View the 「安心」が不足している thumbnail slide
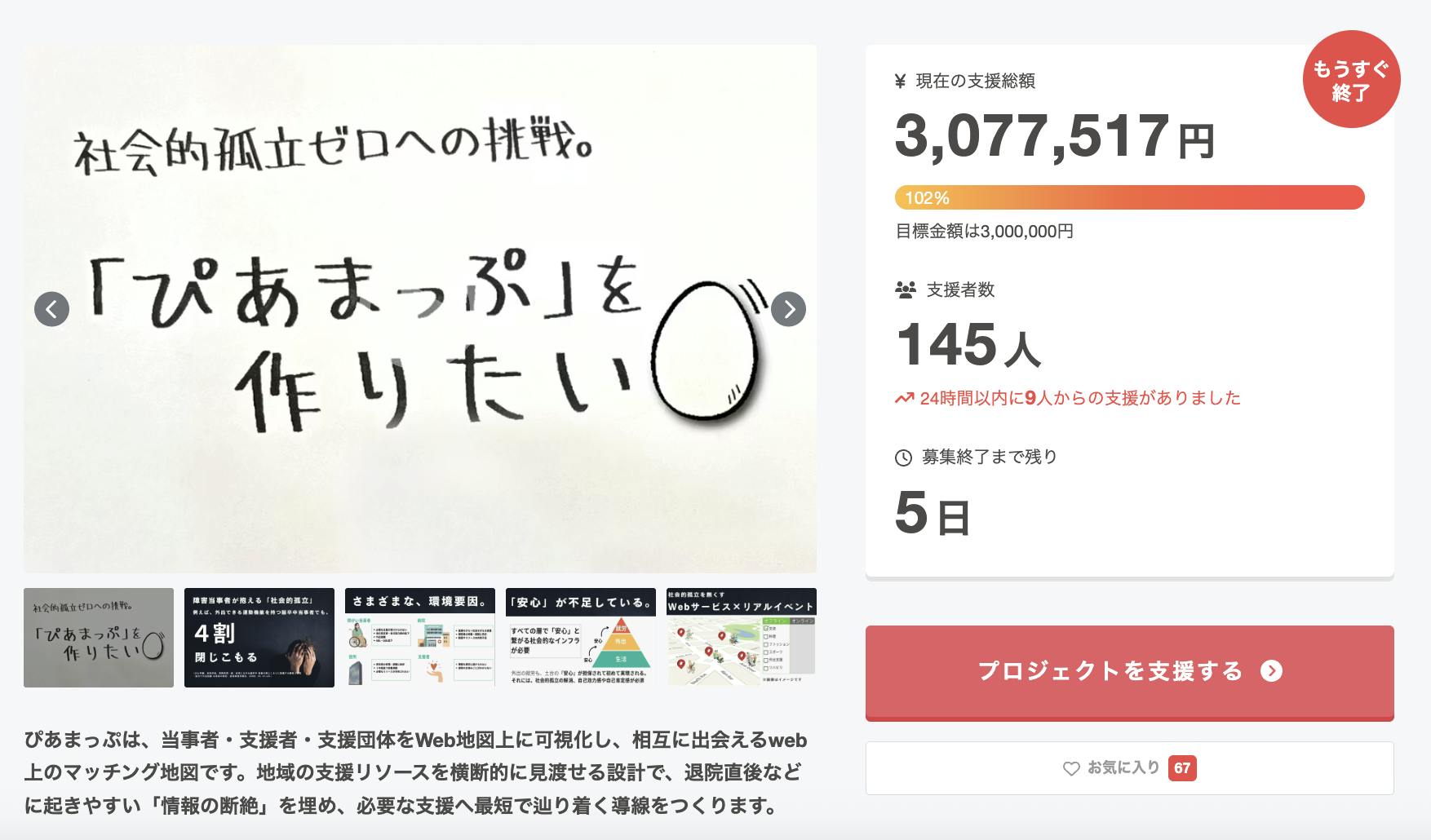The image size is (1431, 840). (x=581, y=638)
